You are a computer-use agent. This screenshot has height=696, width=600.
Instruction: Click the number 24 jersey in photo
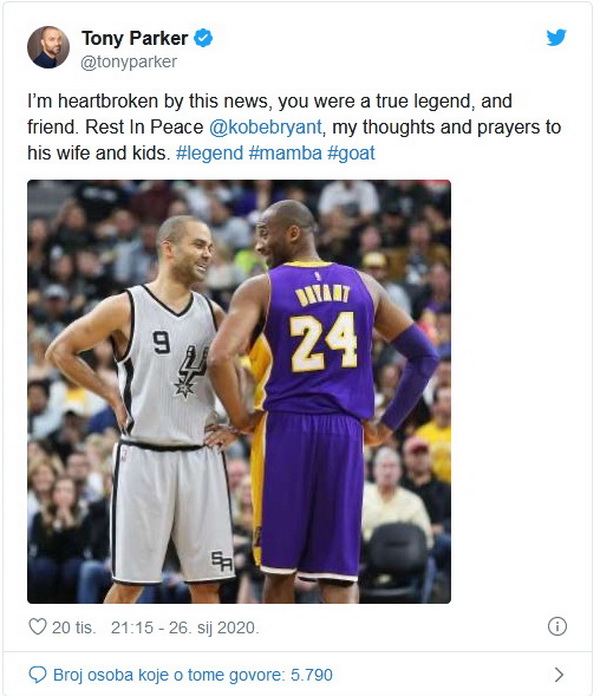[x=323, y=341]
